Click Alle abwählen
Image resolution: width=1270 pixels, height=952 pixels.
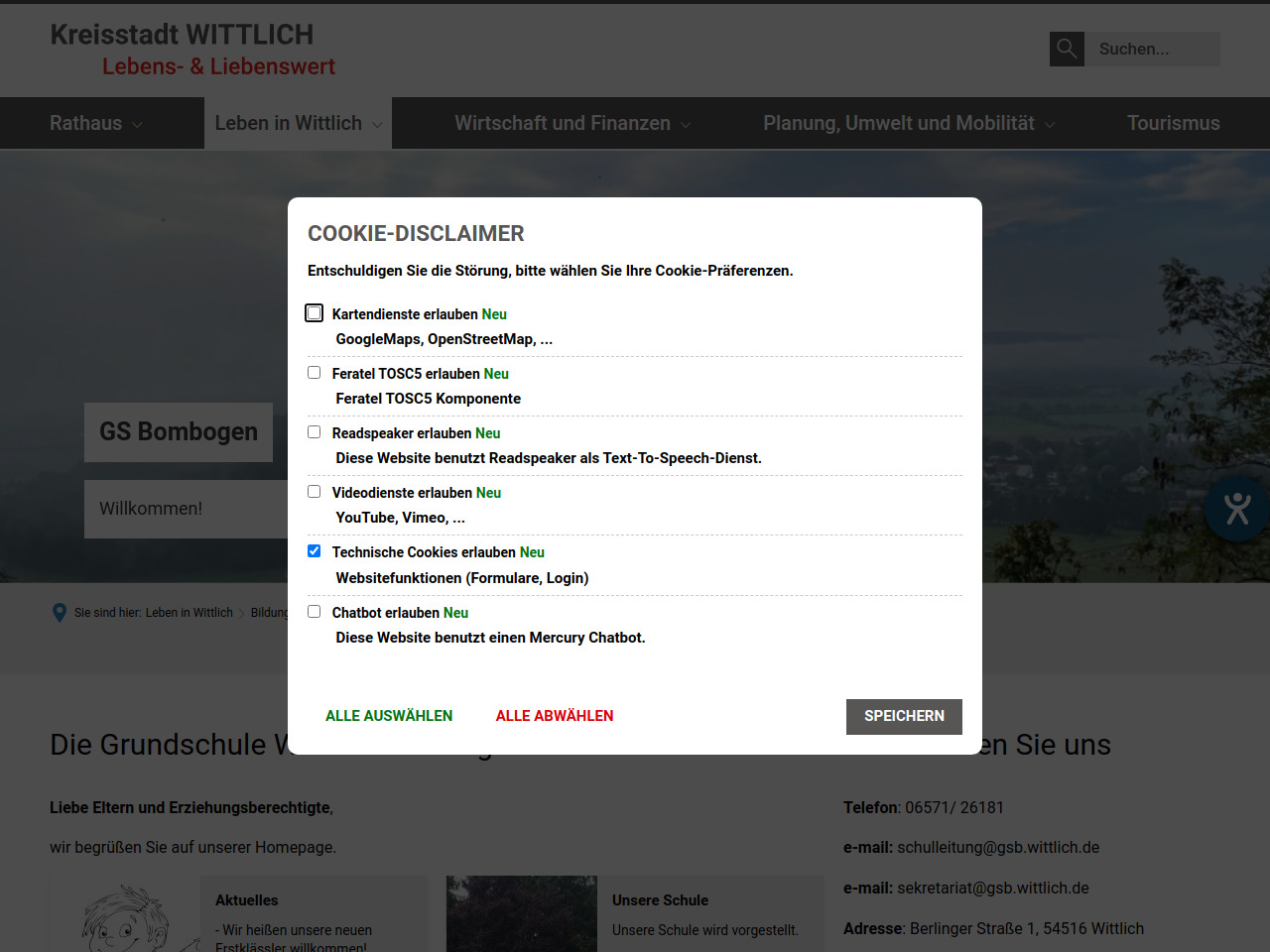pyautogui.click(x=555, y=716)
